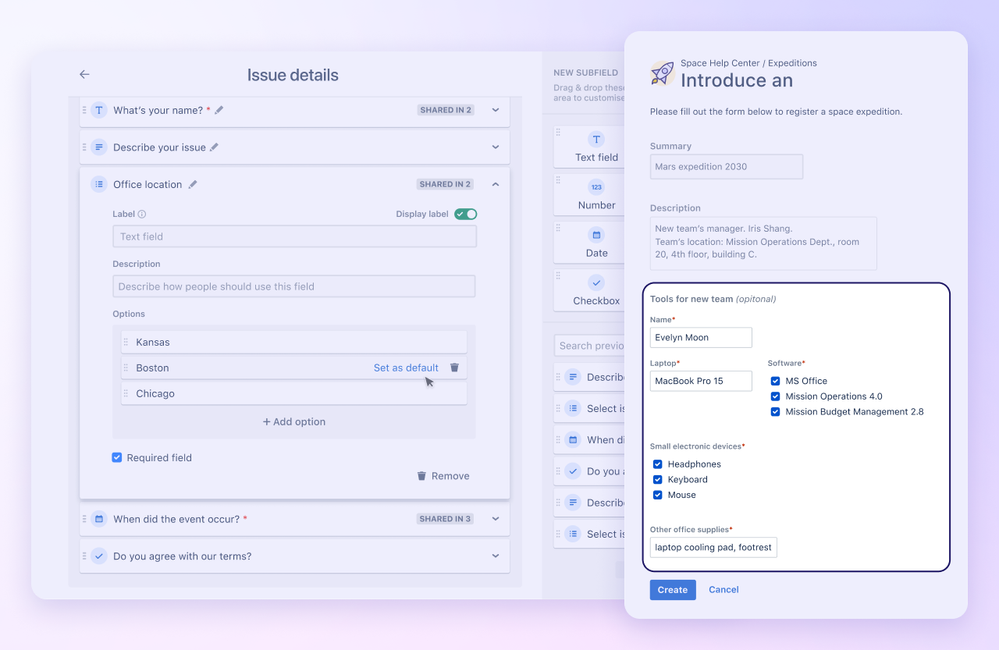999x650 pixels.
Task: Uncheck the Headphones checkbox
Action: click(x=658, y=464)
